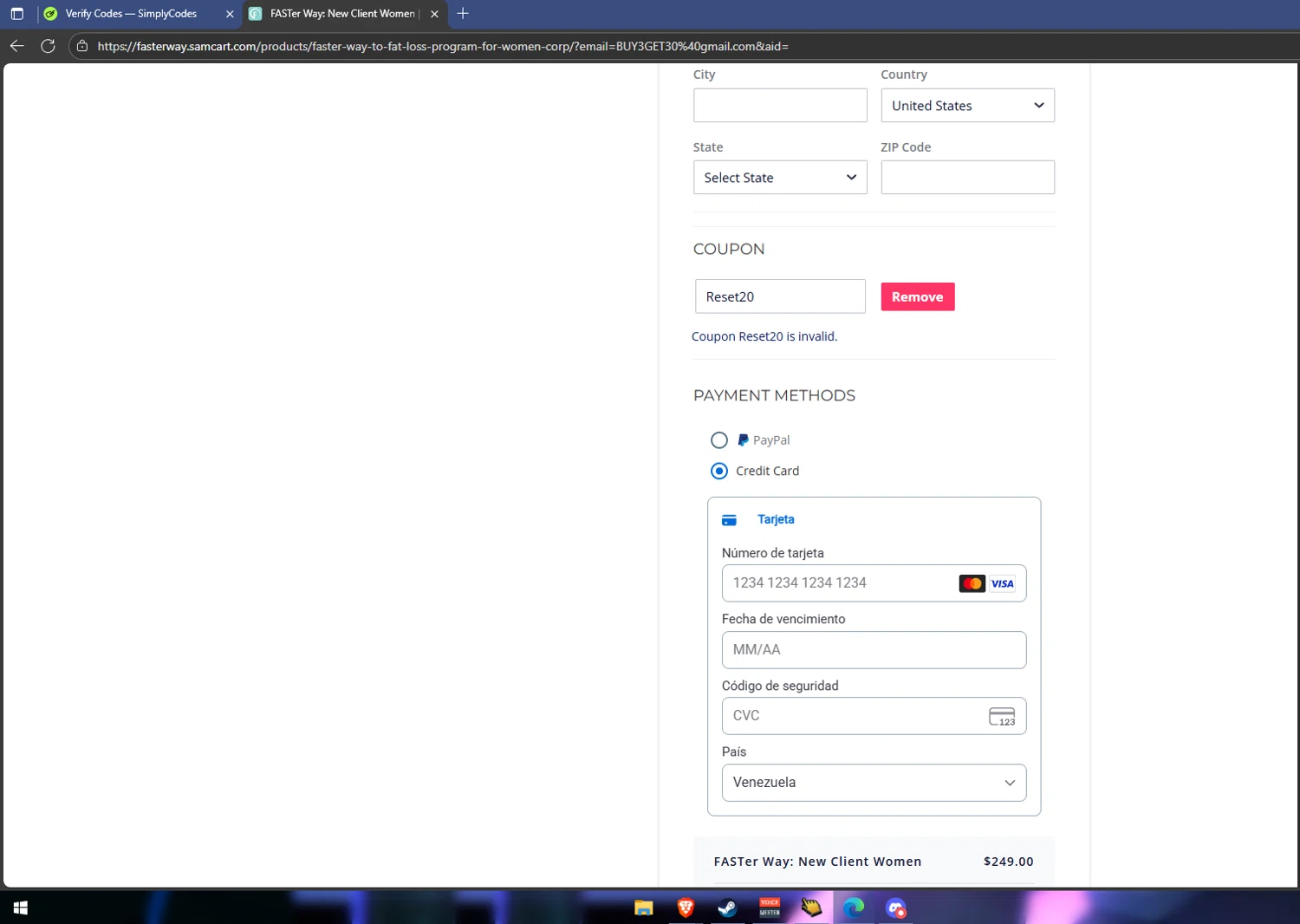Click the MM/AA expiry date field

click(874, 650)
